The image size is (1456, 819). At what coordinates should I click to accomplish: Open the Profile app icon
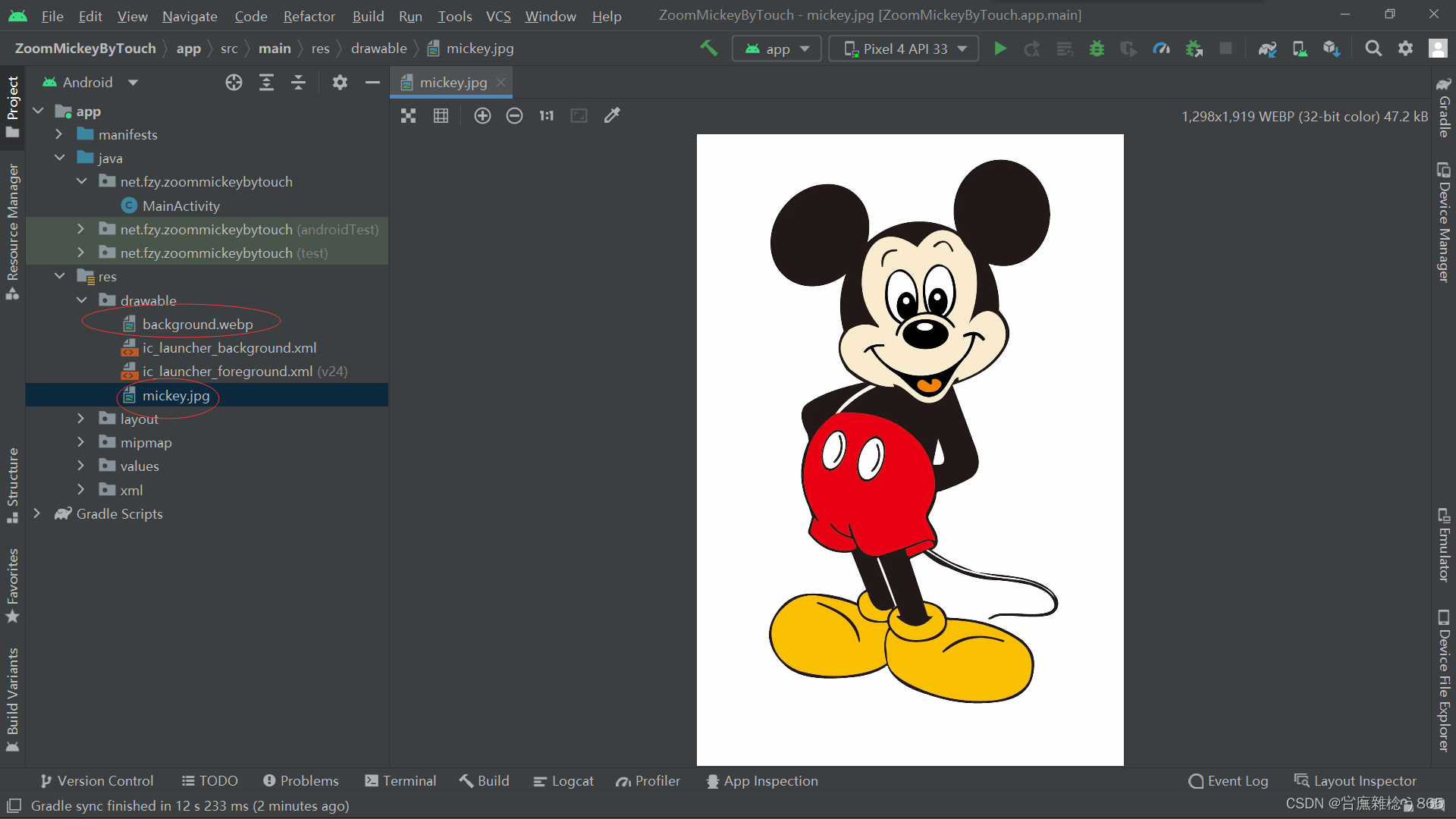tap(1161, 49)
